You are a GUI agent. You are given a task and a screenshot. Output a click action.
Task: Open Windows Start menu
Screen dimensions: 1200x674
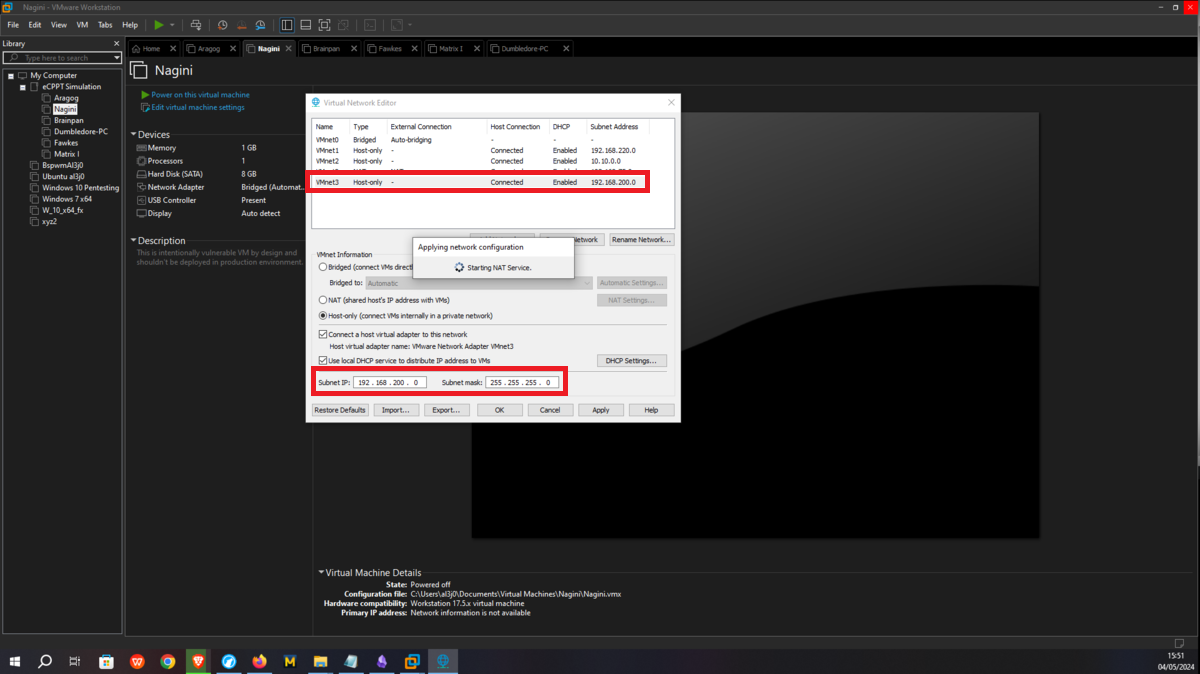tap(15, 661)
